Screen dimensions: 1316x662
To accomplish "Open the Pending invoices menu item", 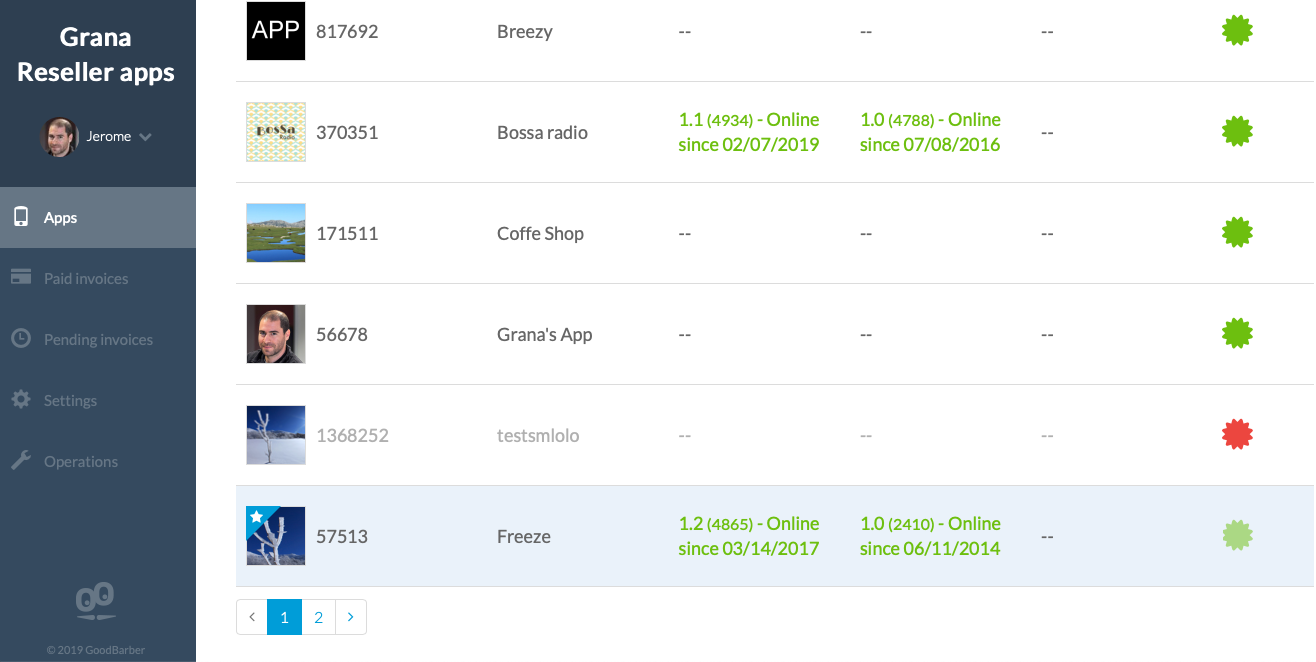I will [98, 340].
